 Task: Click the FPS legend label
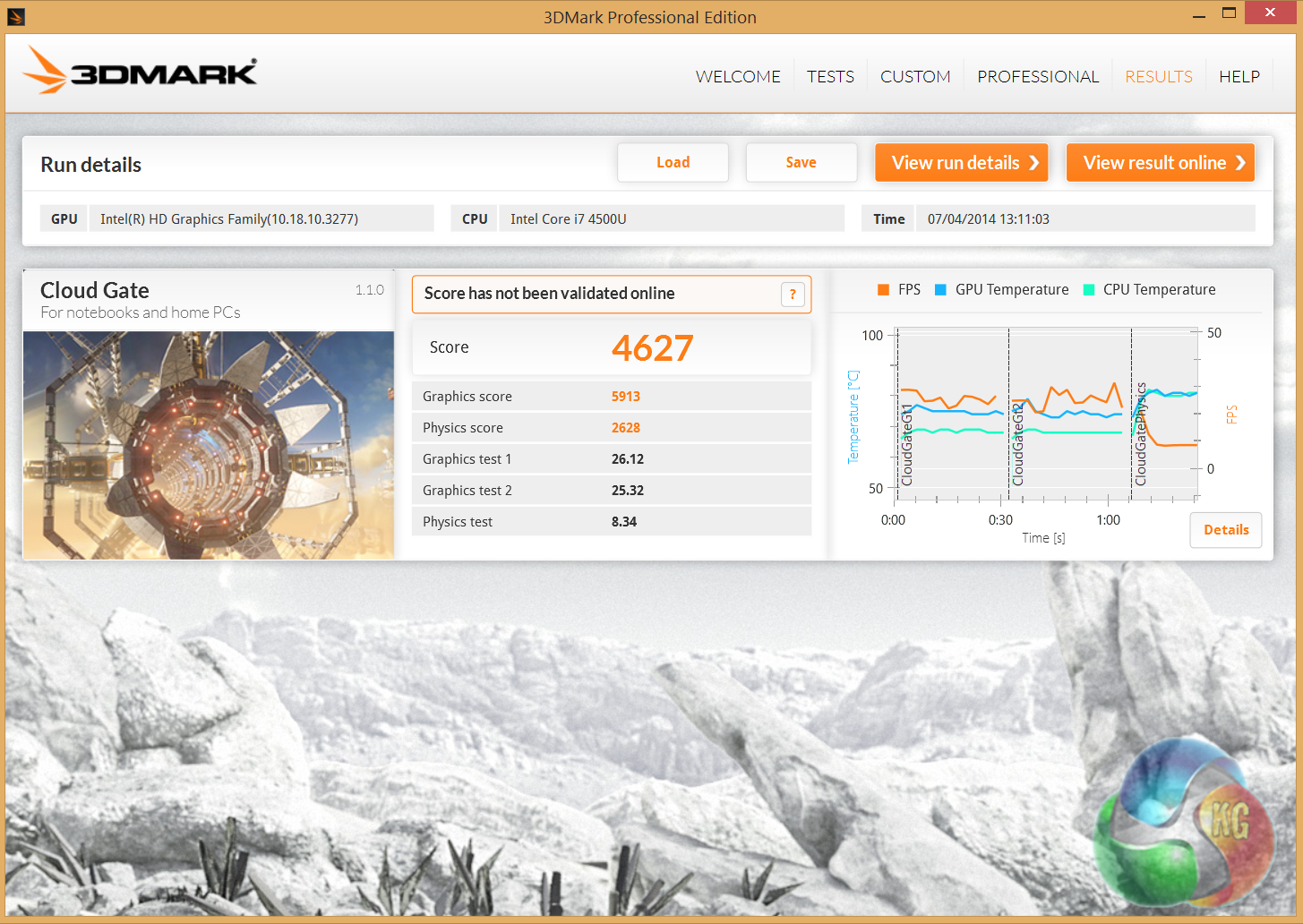pyautogui.click(x=909, y=289)
